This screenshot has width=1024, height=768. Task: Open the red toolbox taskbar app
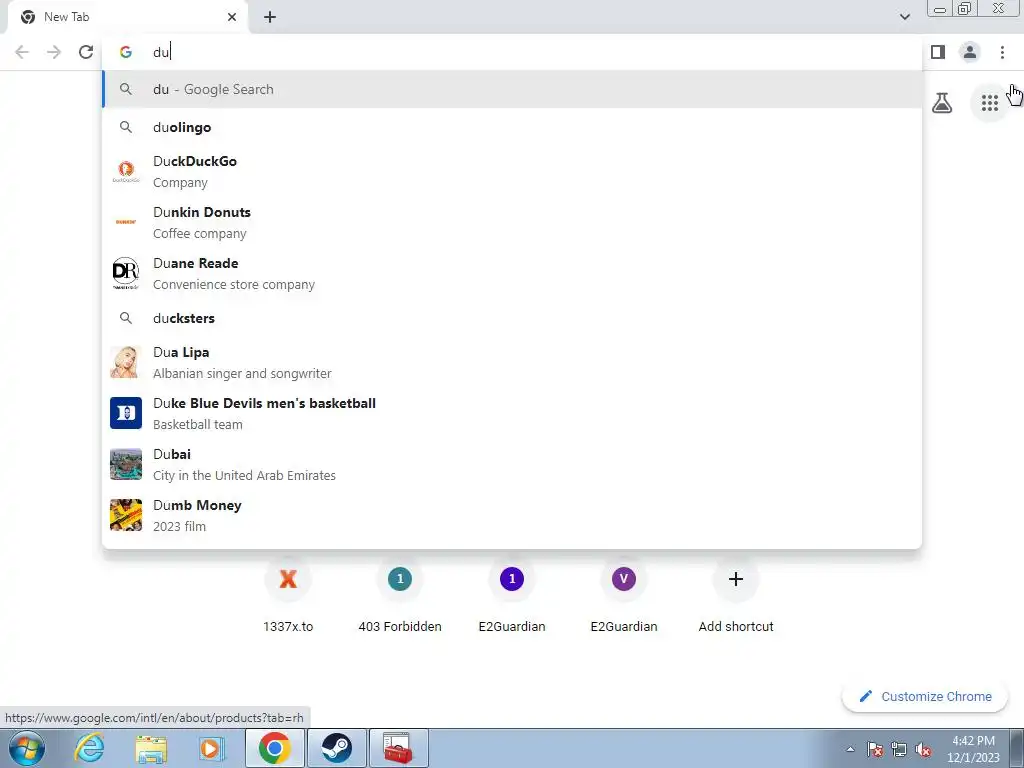coord(398,748)
